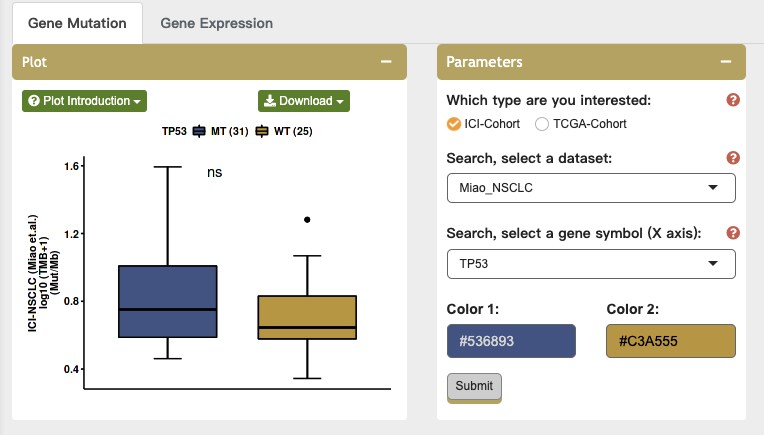Expand the Plot Introduction dropdown
Image resolution: width=764 pixels, height=435 pixels.
84,101
